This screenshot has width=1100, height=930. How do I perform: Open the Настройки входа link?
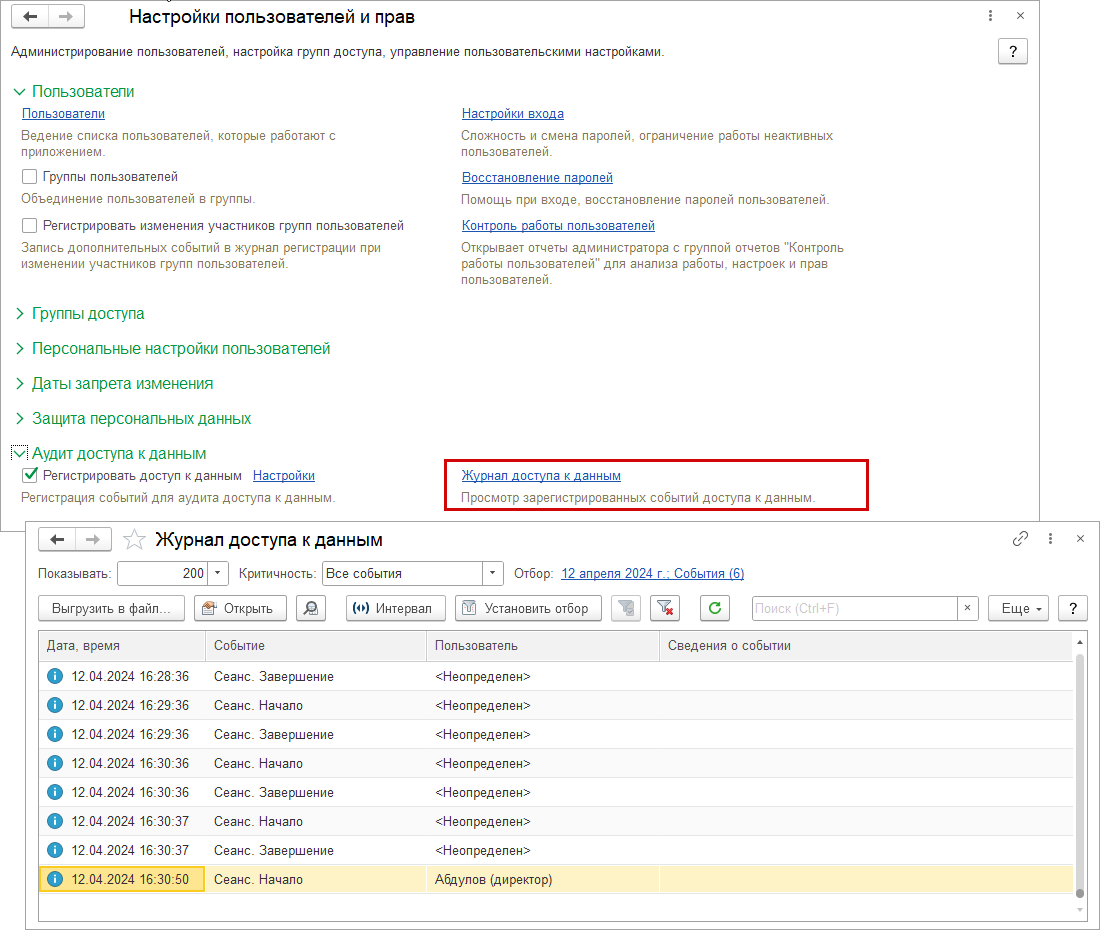512,114
